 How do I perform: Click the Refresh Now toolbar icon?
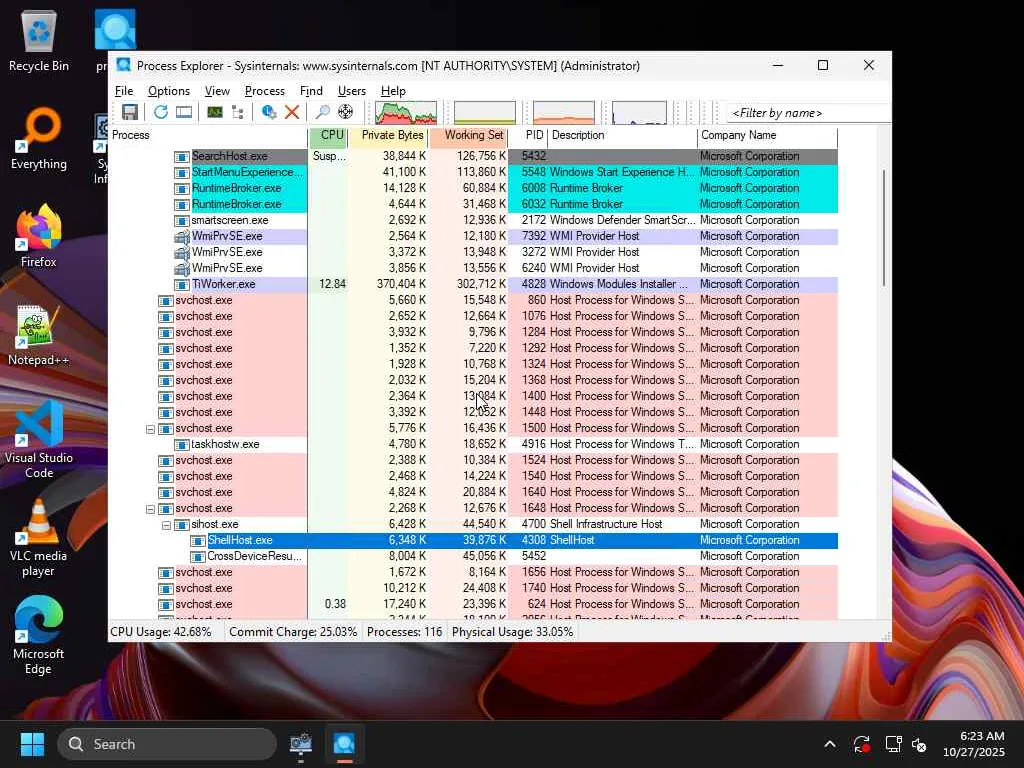pyautogui.click(x=161, y=112)
